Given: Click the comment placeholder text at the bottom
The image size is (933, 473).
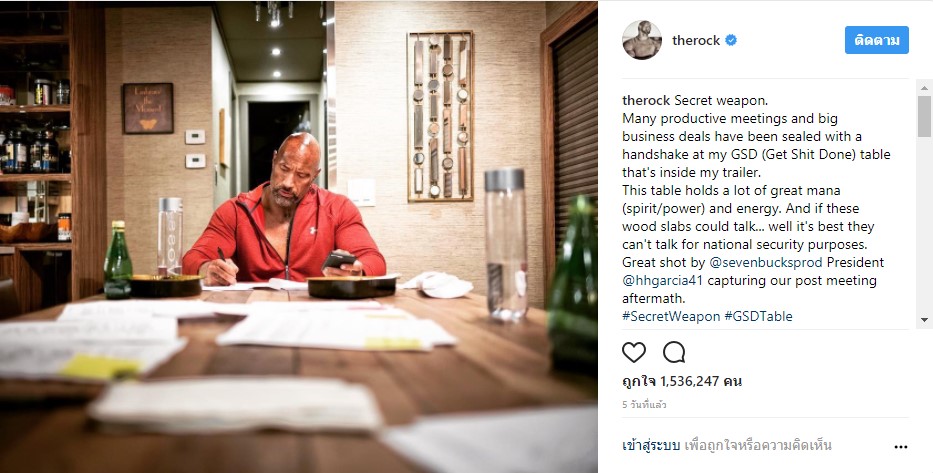Looking at the screenshot, I should [757, 445].
